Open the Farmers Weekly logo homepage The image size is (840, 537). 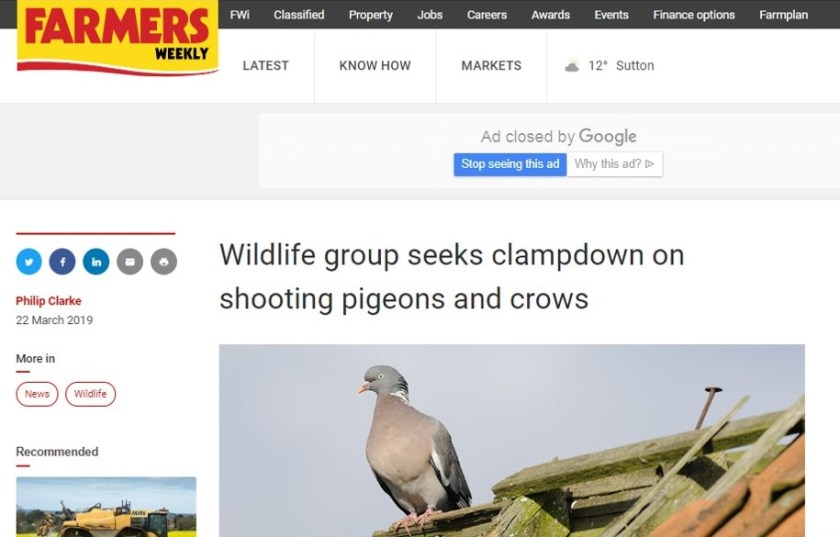[117, 36]
